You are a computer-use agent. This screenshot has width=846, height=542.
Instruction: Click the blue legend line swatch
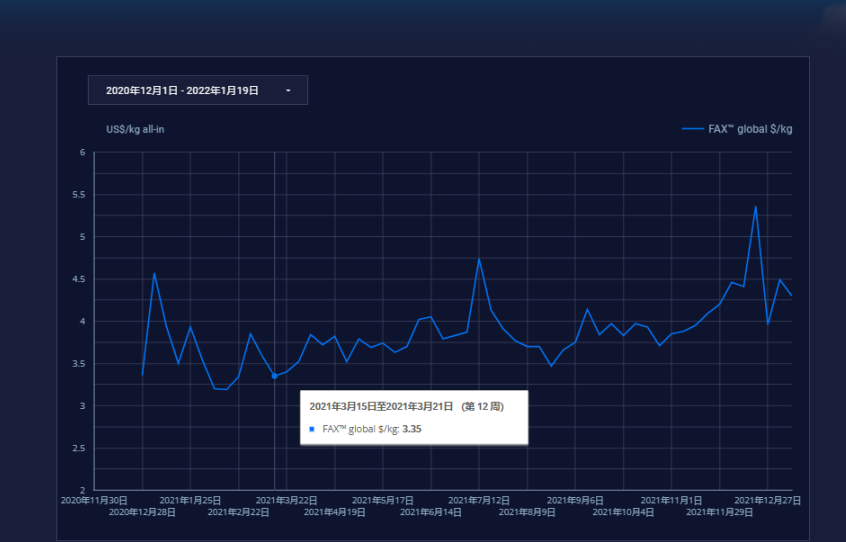[x=692, y=129]
